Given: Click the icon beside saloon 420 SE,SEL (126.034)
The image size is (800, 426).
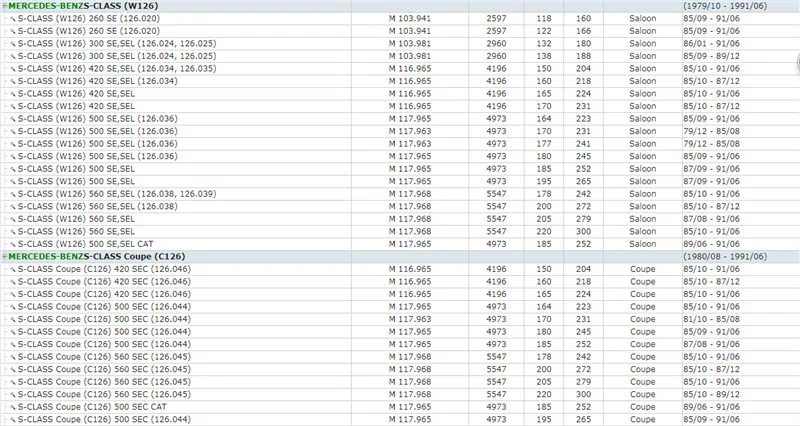Looking at the screenshot, I should 13,82.
